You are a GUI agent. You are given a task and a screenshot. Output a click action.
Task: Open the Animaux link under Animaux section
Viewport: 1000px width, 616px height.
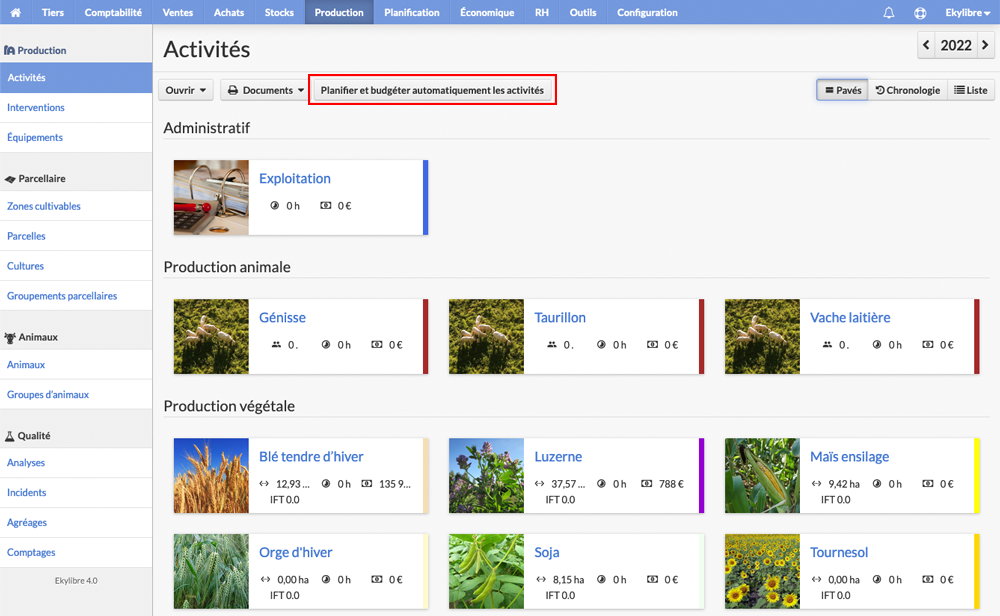[76, 365]
